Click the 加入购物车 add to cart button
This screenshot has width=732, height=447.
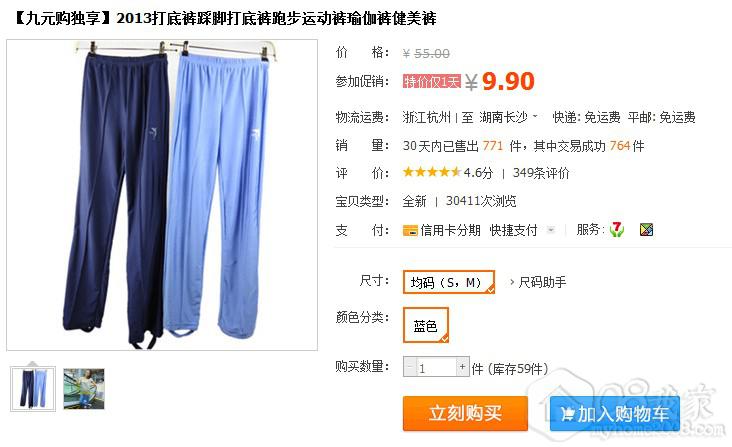pyautogui.click(x=614, y=414)
